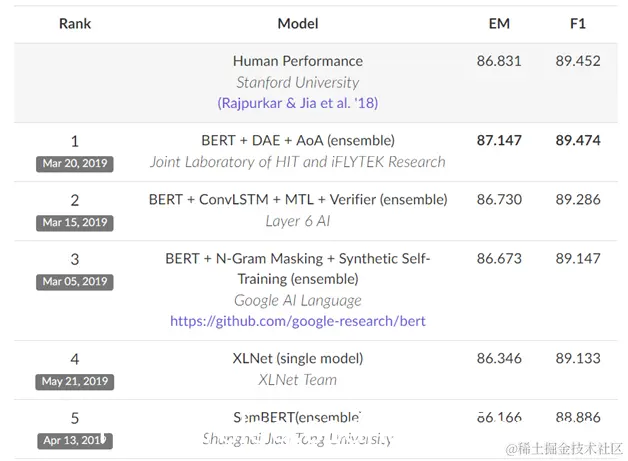The width and height of the screenshot is (628, 461).
Task: Click the BERT + ConvLSTM + MTL + Verifier entry
Action: coord(298,199)
